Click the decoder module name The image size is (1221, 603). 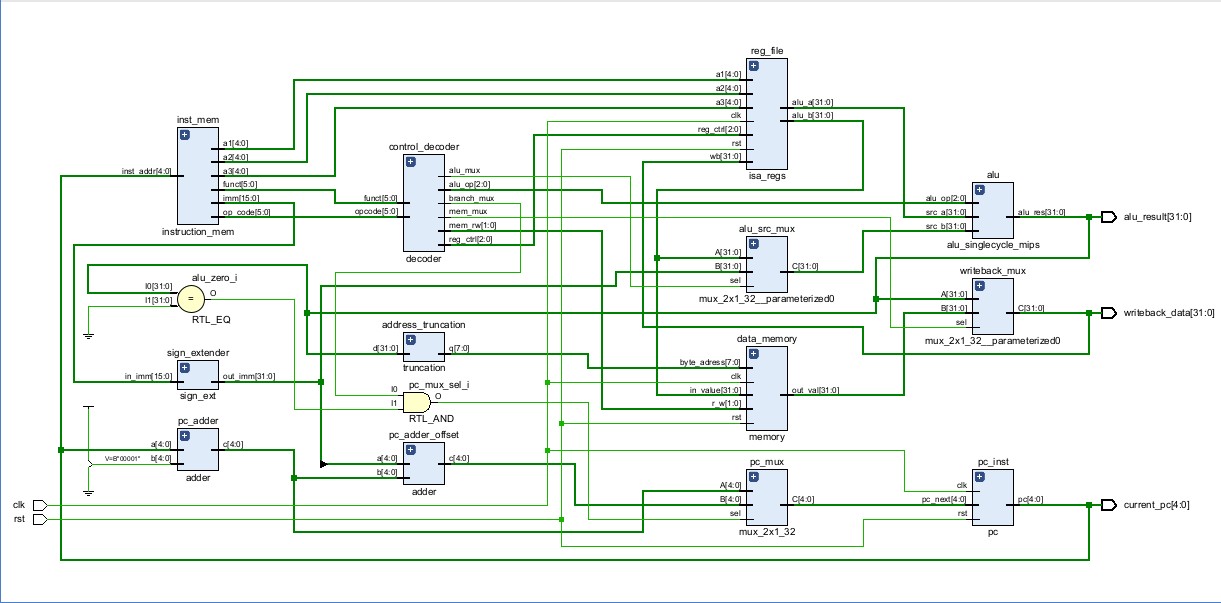423,259
